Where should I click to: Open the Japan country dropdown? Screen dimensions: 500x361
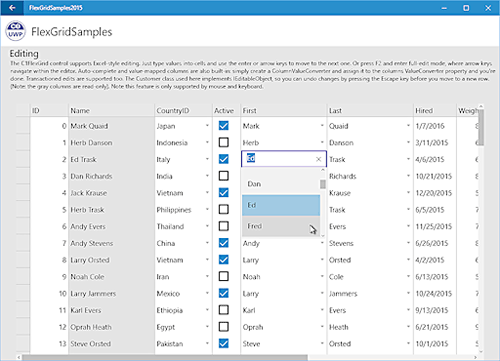click(x=207, y=126)
